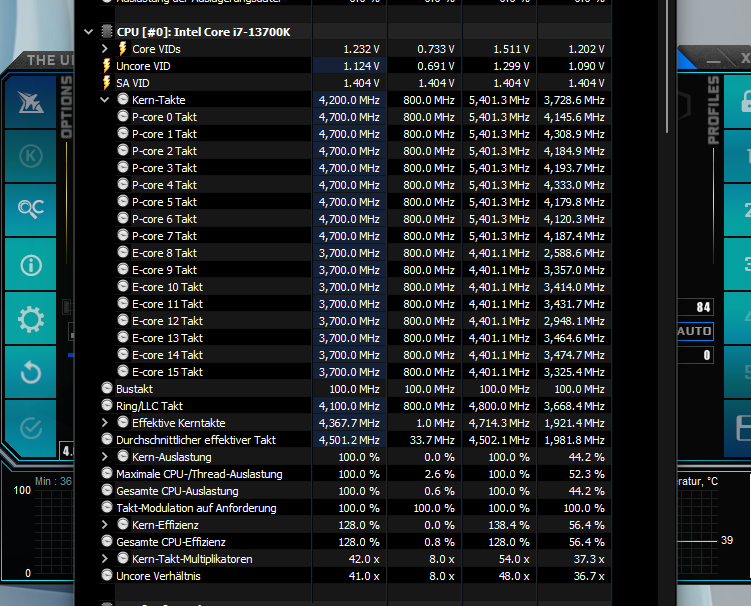The width and height of the screenshot is (751, 606).
Task: Click the lightning icon next to SA VID
Action: [106, 82]
